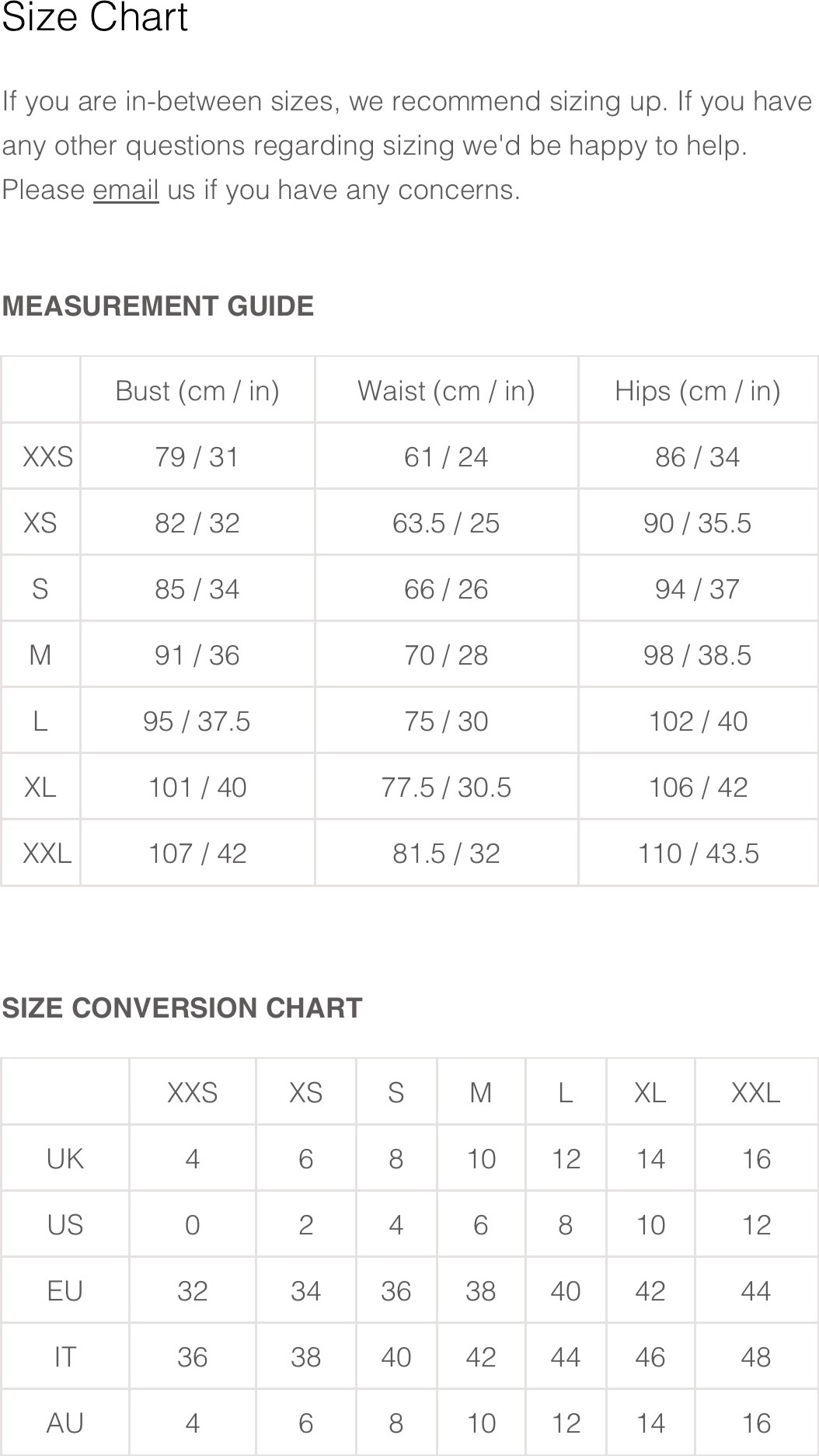This screenshot has width=819, height=1456.
Task: Select the Size Chart heading
Action: coord(95,17)
